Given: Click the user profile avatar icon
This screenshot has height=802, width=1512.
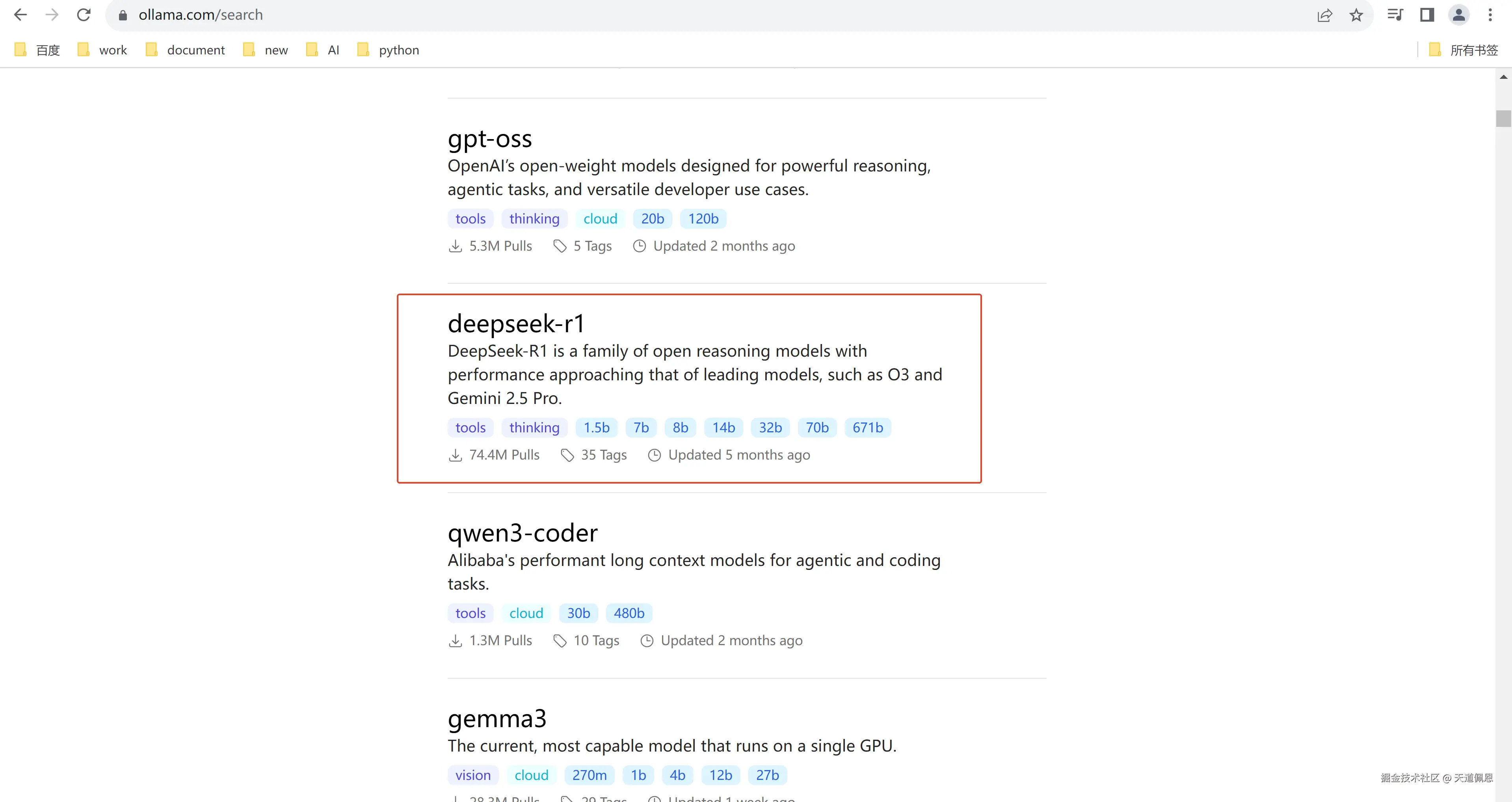Looking at the screenshot, I should pyautogui.click(x=1458, y=15).
